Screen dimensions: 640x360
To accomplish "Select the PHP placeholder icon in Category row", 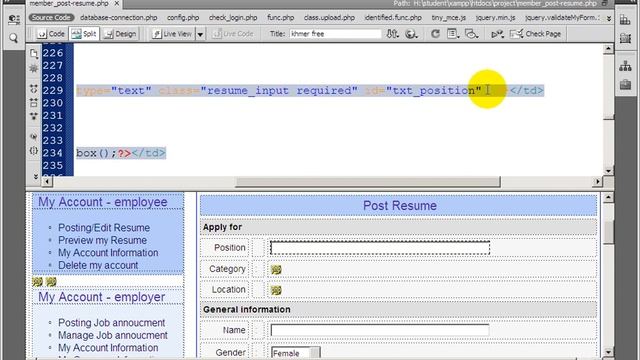I will pyautogui.click(x=276, y=269).
